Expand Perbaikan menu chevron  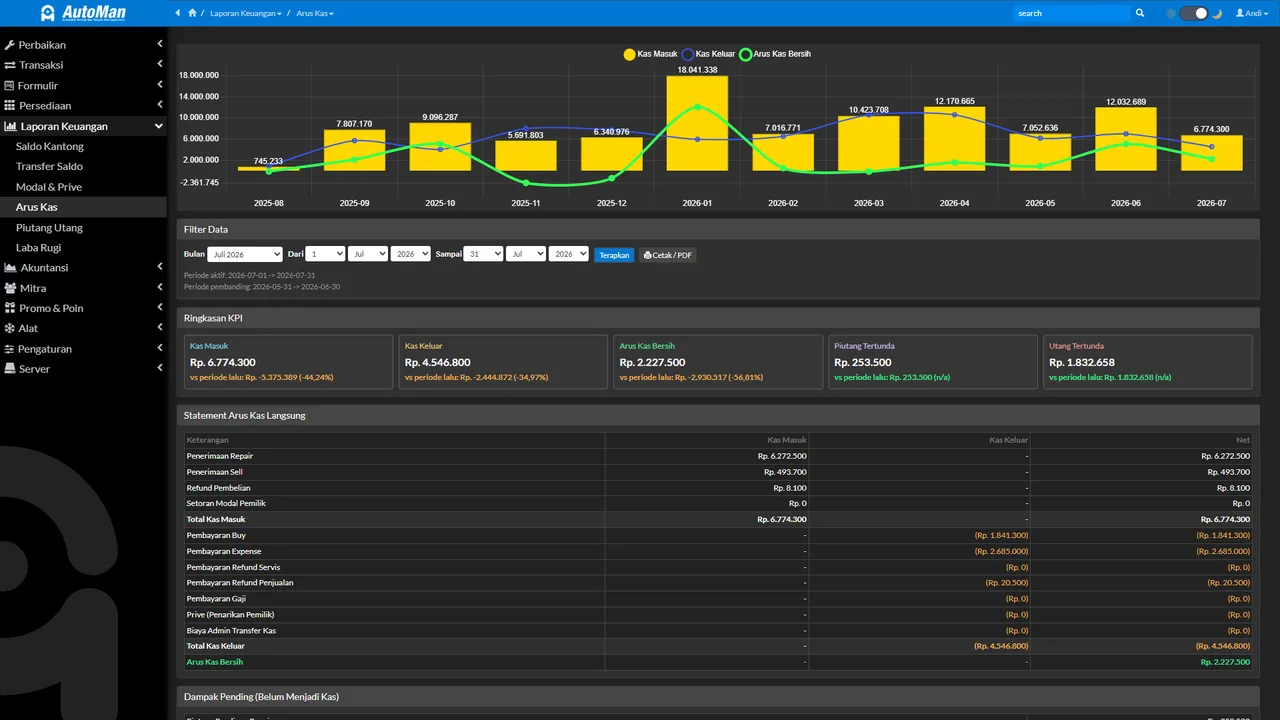[159, 44]
